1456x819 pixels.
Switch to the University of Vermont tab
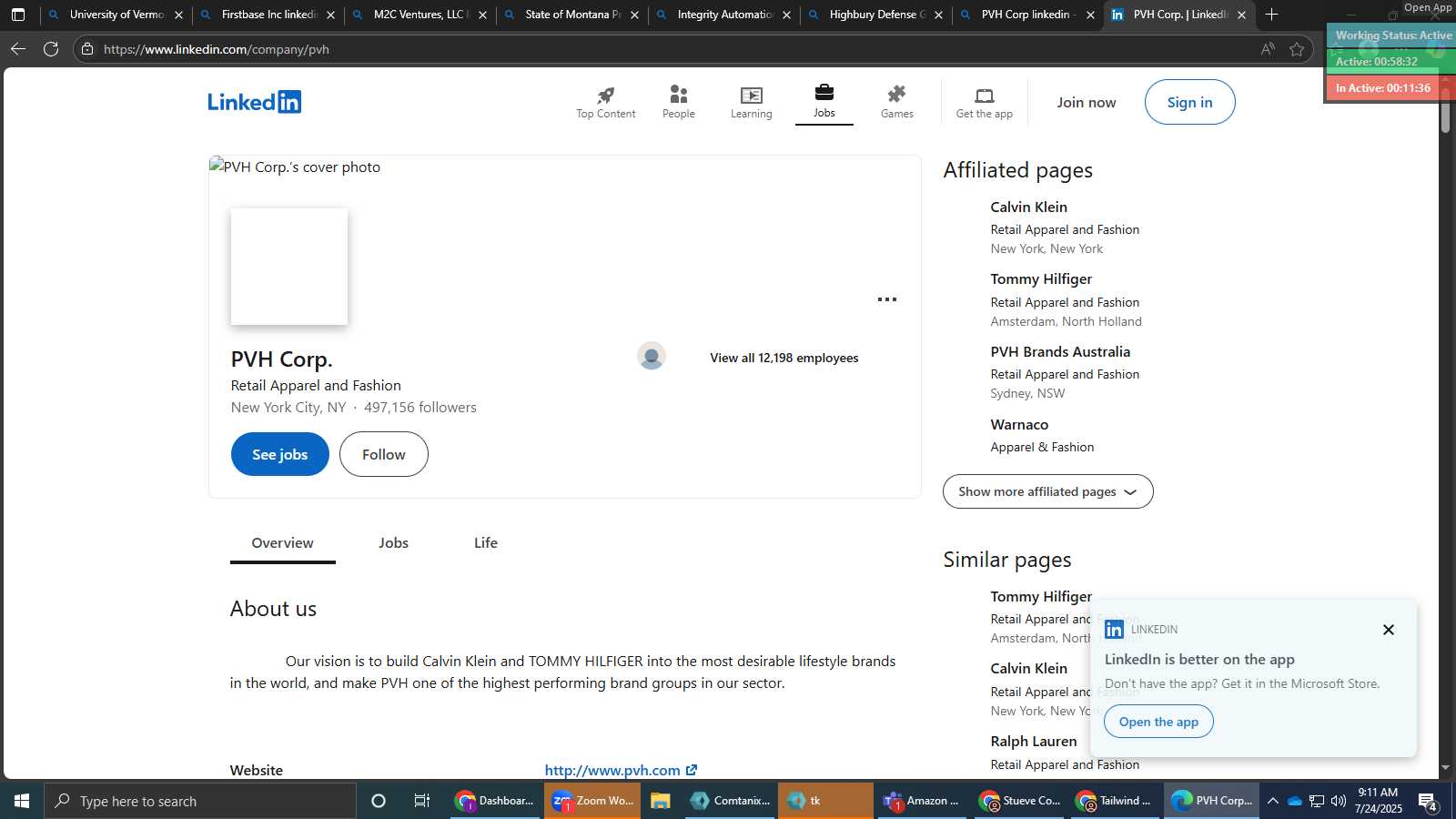point(116,15)
